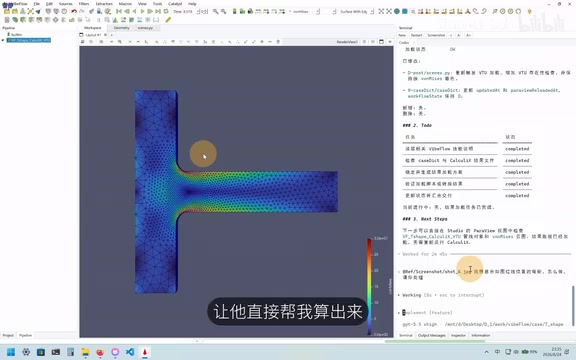The width and height of the screenshot is (576, 360).
Task: Click the Open file icon in toolbar
Action: [x=7, y=12]
